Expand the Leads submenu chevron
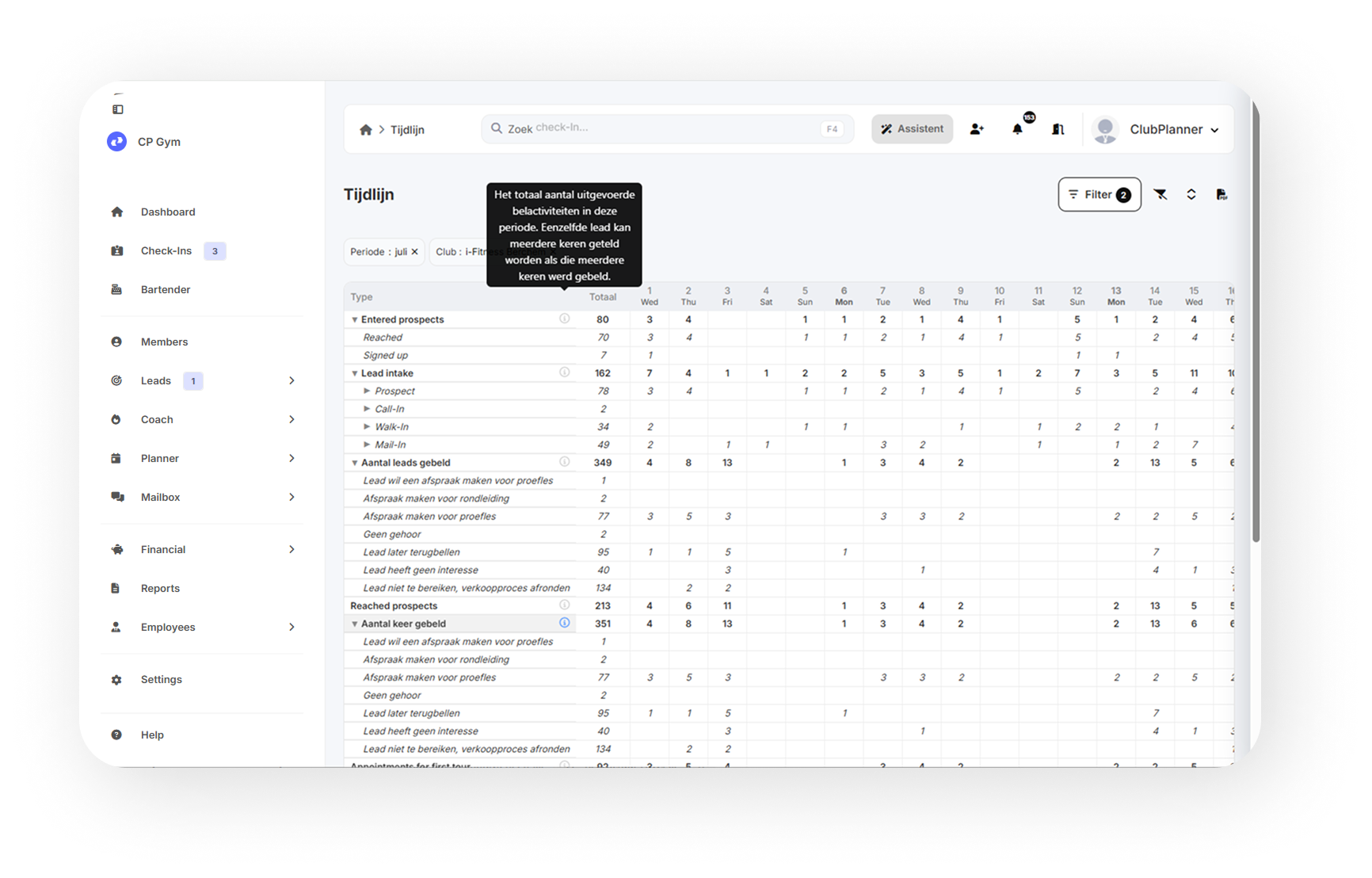Viewport: 1372px width, 878px height. tap(292, 380)
